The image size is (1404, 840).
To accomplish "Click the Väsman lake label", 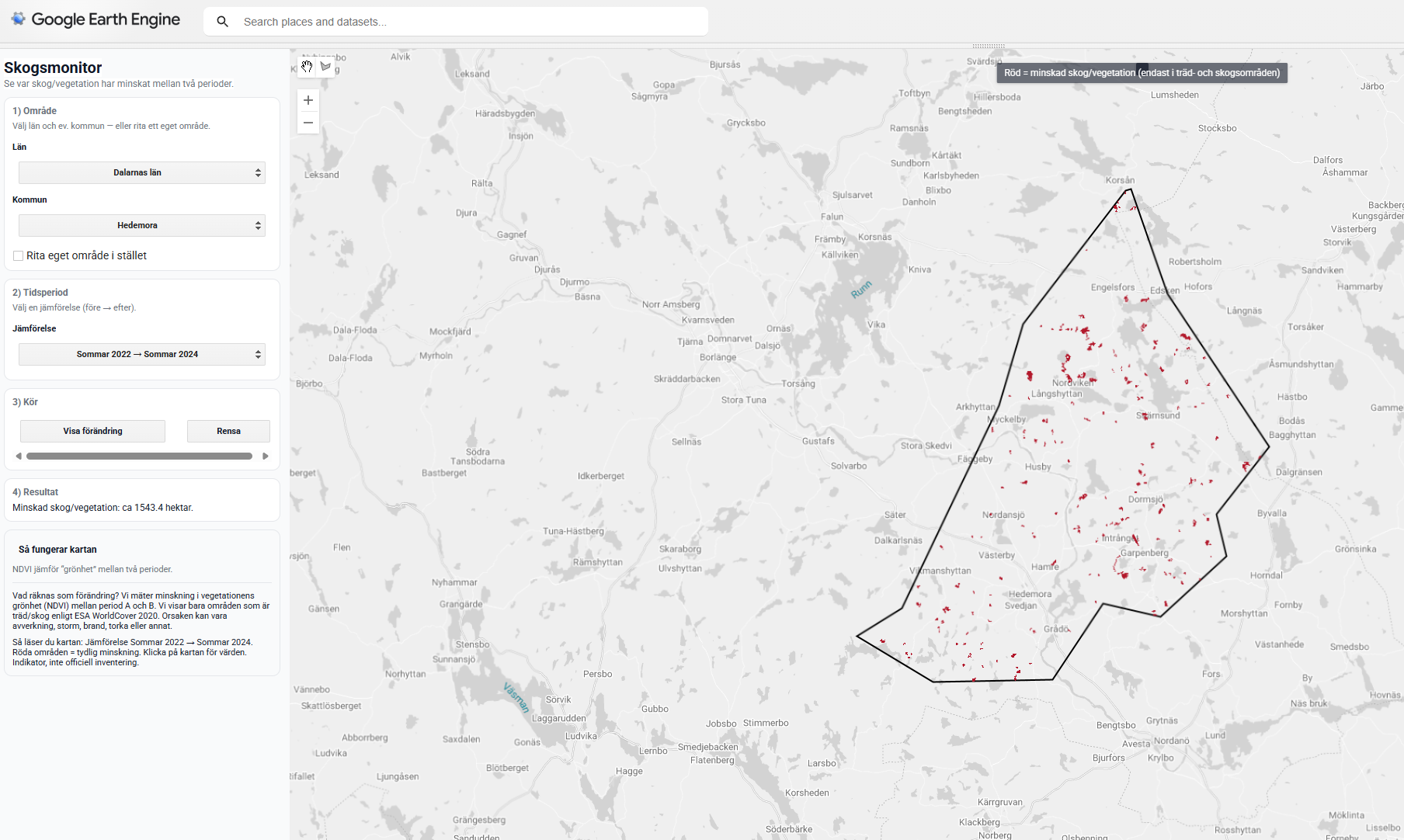I will 516,697.
